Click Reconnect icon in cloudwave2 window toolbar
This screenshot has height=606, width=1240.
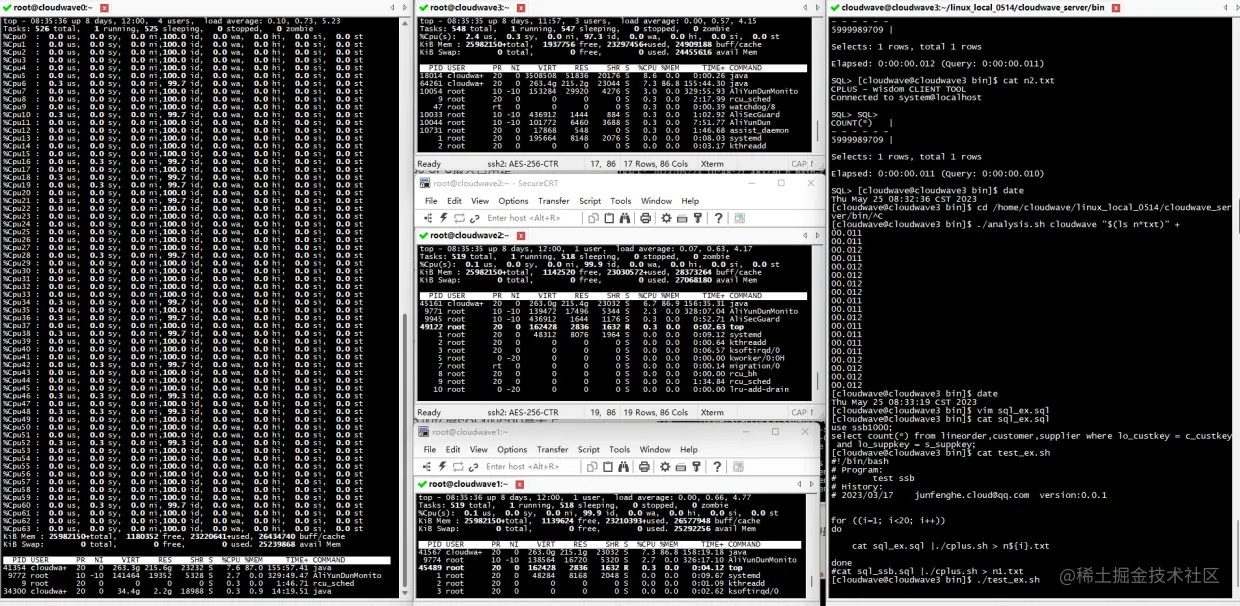click(459, 218)
